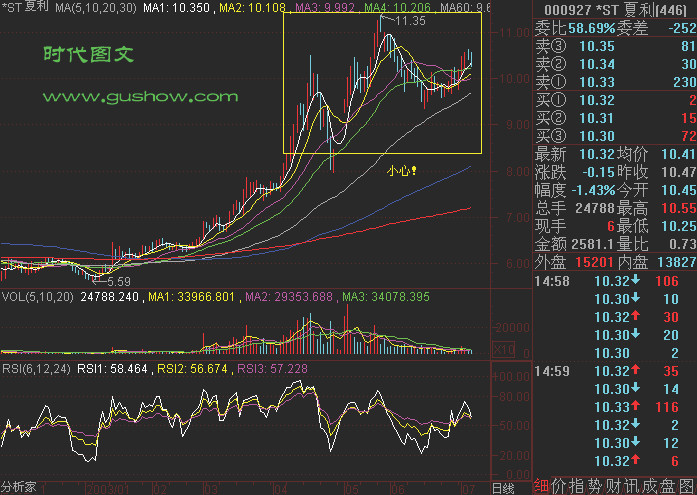The width and height of the screenshot is (697, 495).
Task: Click the 量比 0.73 value
Action: click(682, 244)
